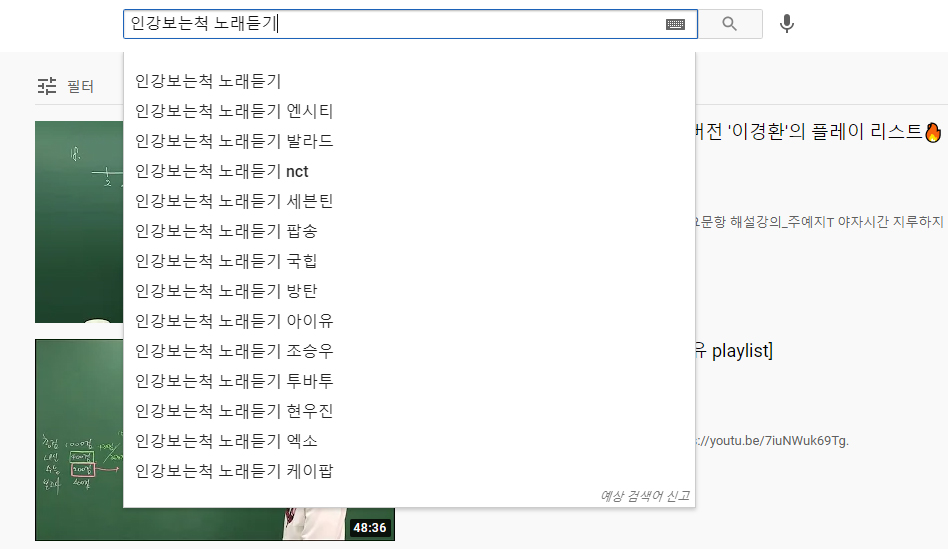Choose suggestion 인강보는척 노래듣기 엔시티
948x549 pixels.
pyautogui.click(x=409, y=111)
